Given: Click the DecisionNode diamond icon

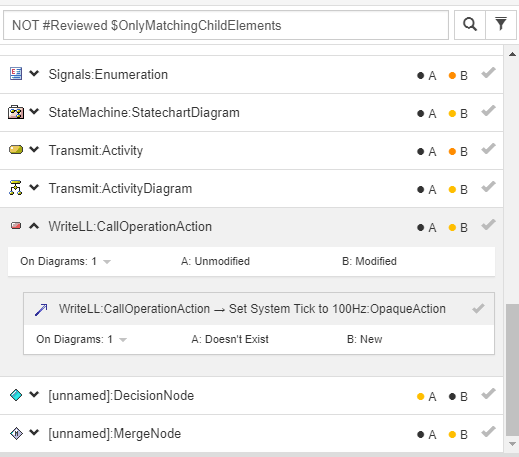Looking at the screenshot, I should pos(16,395).
